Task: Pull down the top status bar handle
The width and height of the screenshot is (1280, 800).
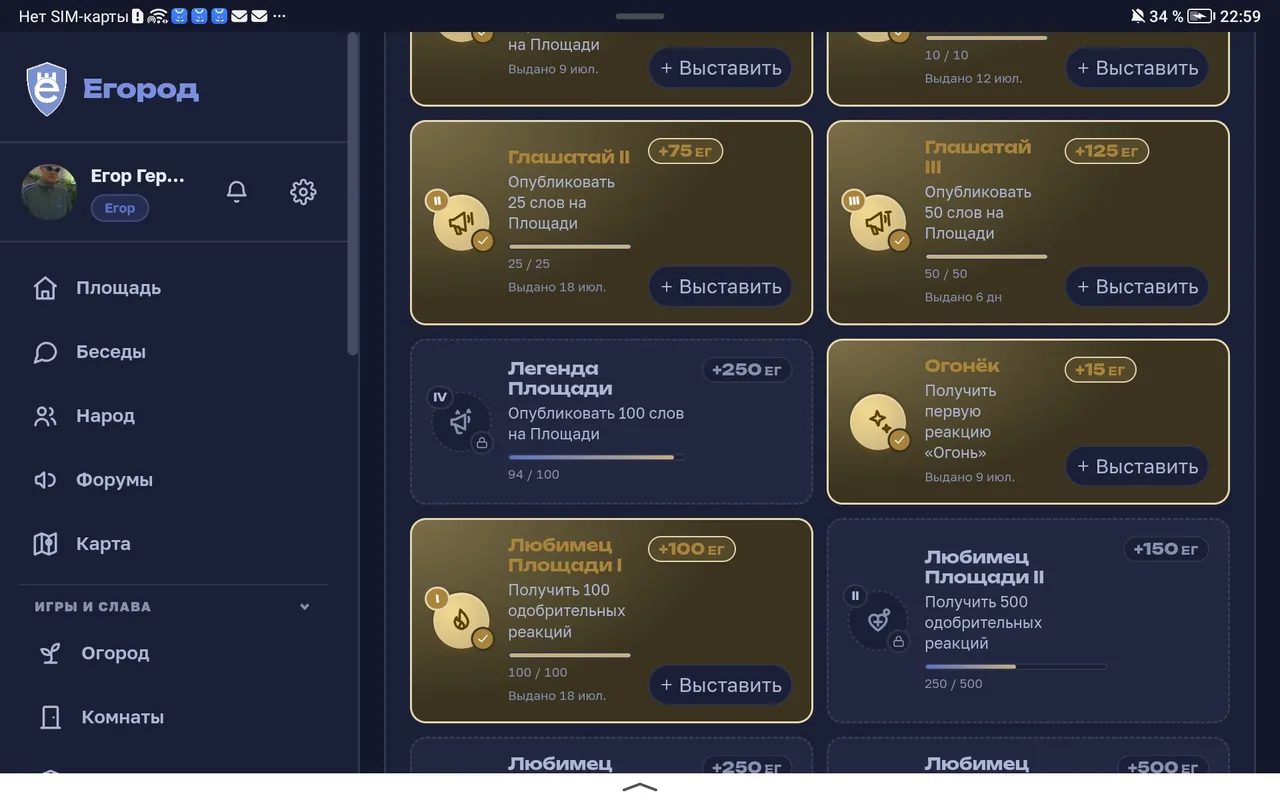Action: tap(640, 16)
